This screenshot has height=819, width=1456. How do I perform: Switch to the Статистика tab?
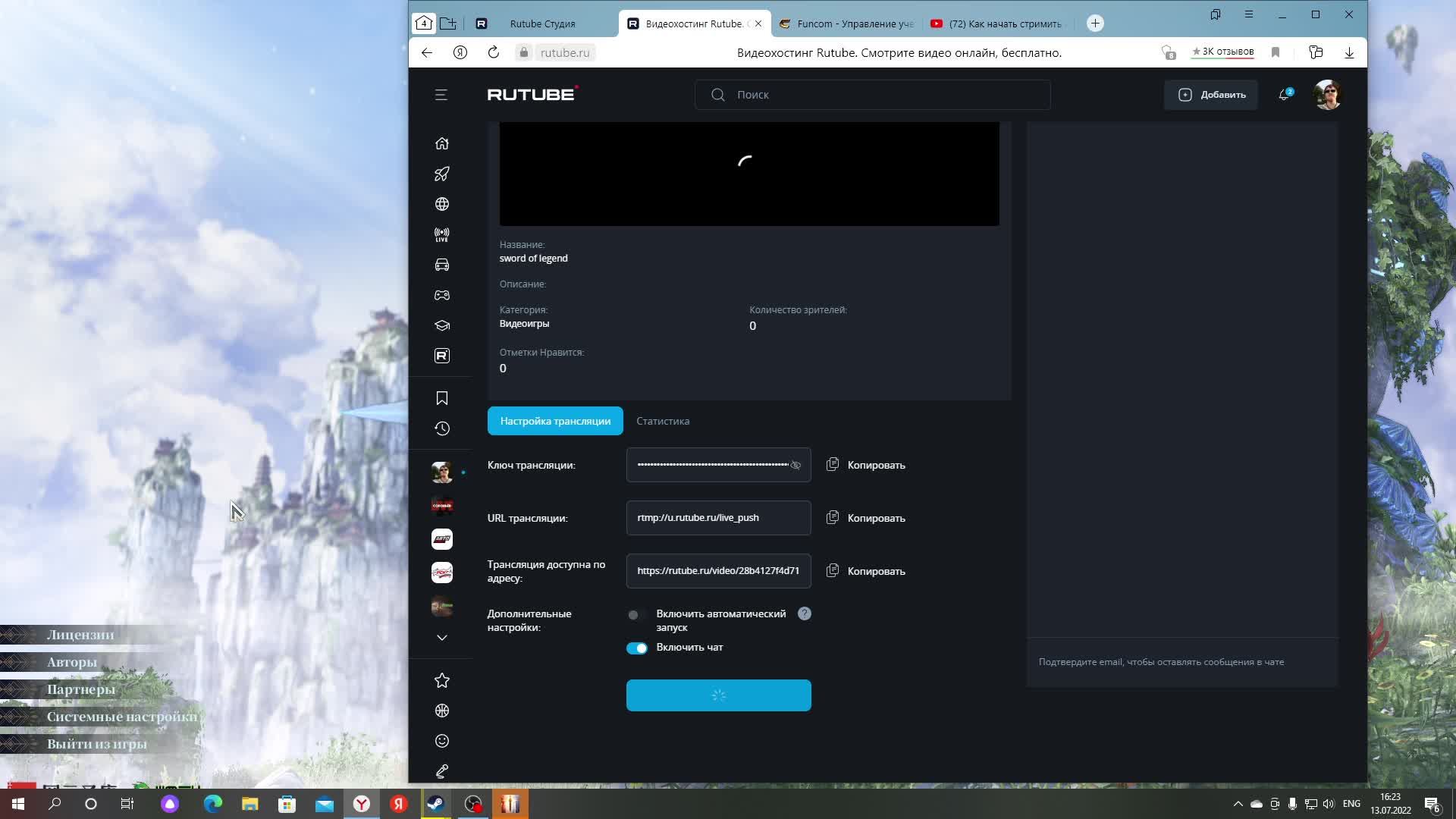663,421
